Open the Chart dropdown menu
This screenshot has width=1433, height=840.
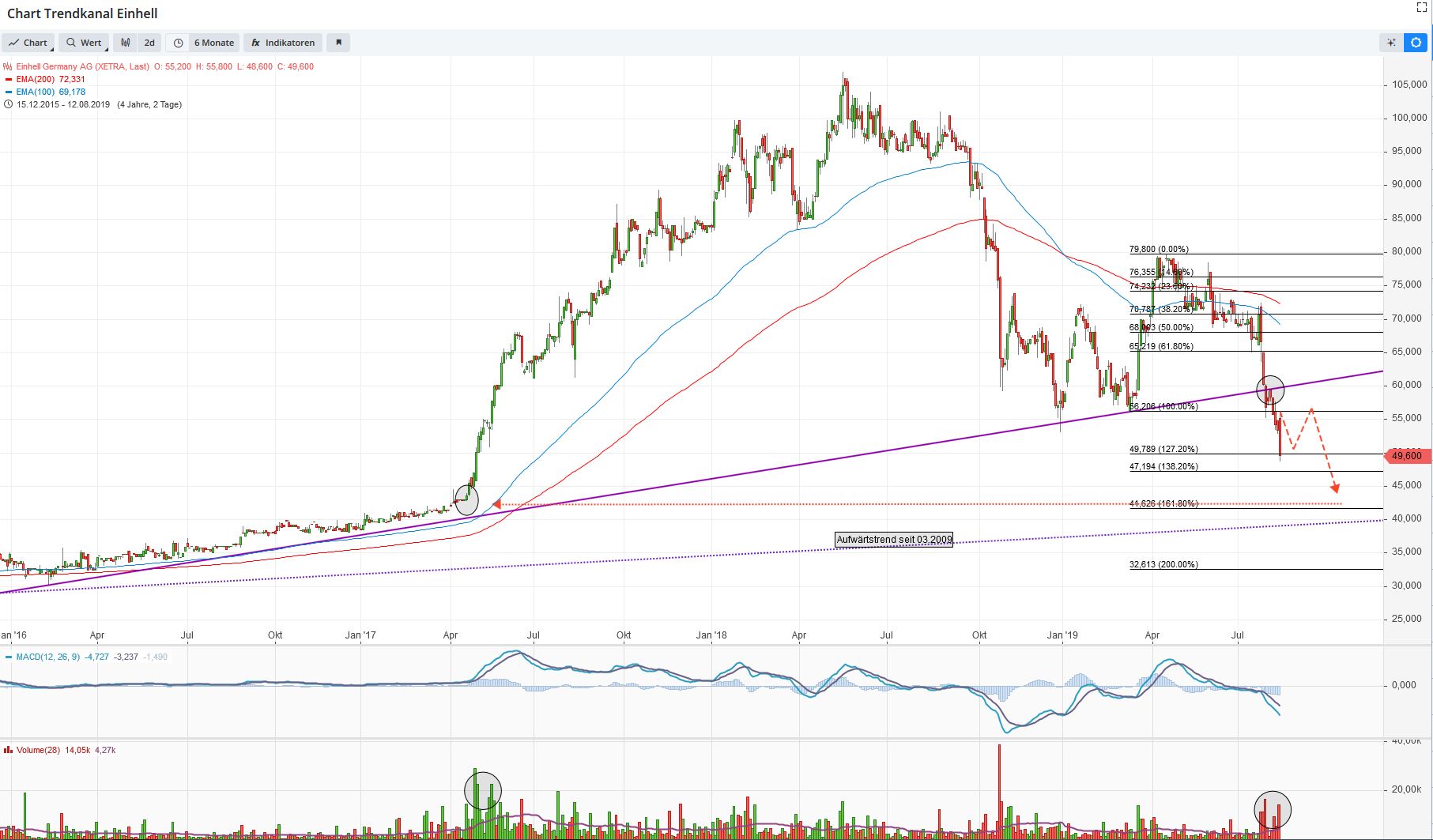(28, 43)
